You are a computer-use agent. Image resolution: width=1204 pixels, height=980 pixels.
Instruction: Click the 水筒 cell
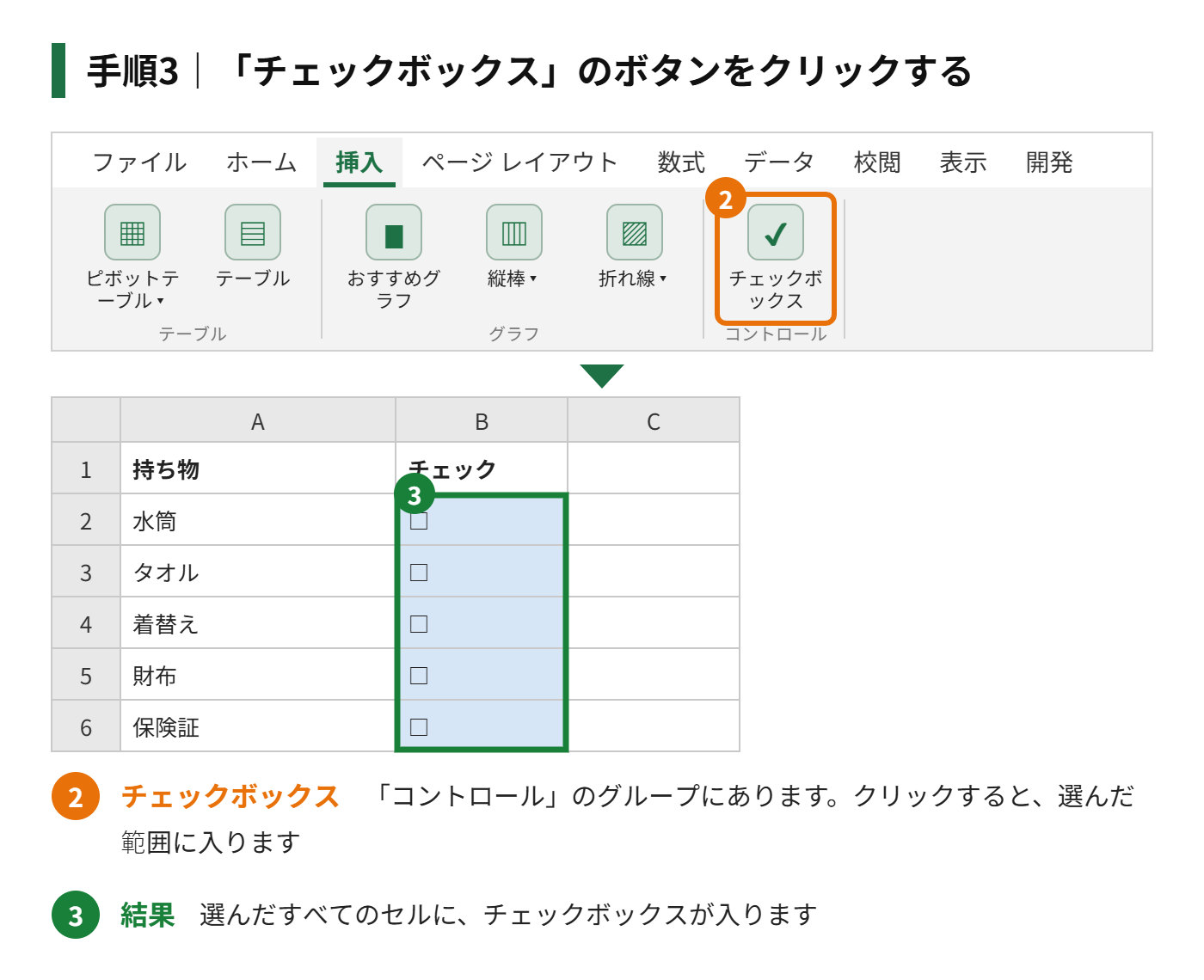(258, 520)
